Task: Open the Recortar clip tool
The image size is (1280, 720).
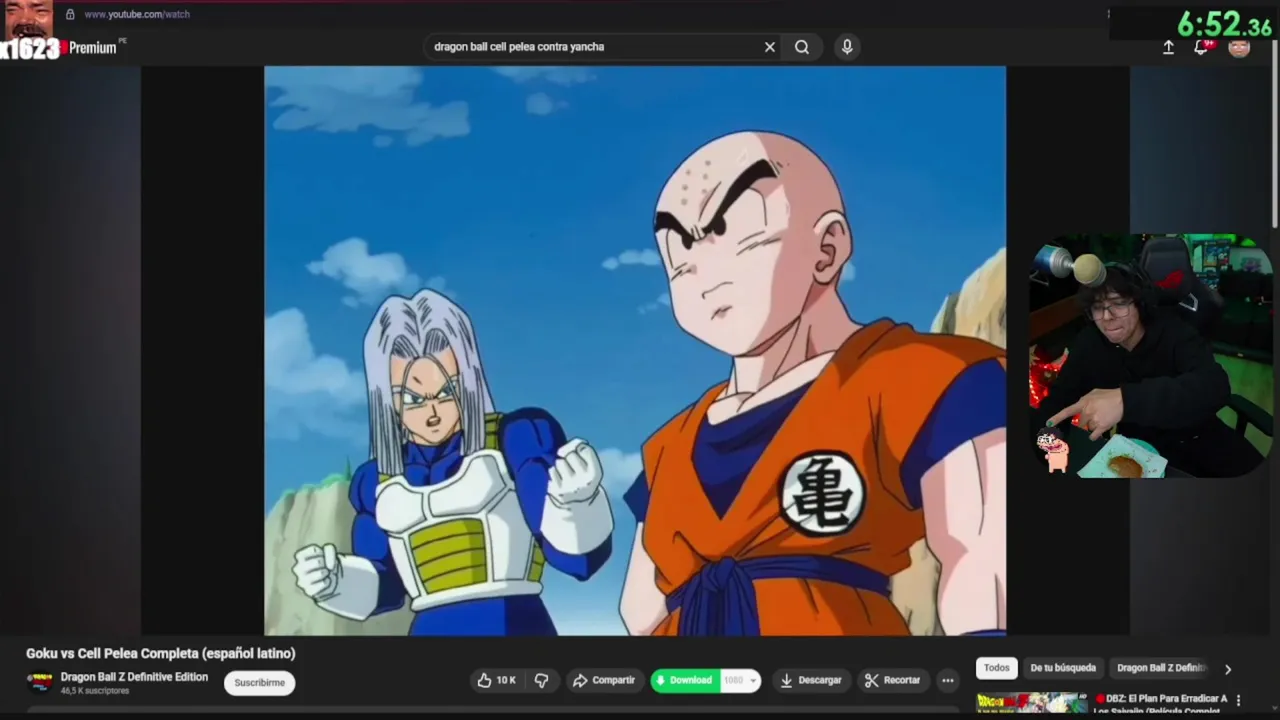Action: pyautogui.click(x=893, y=680)
